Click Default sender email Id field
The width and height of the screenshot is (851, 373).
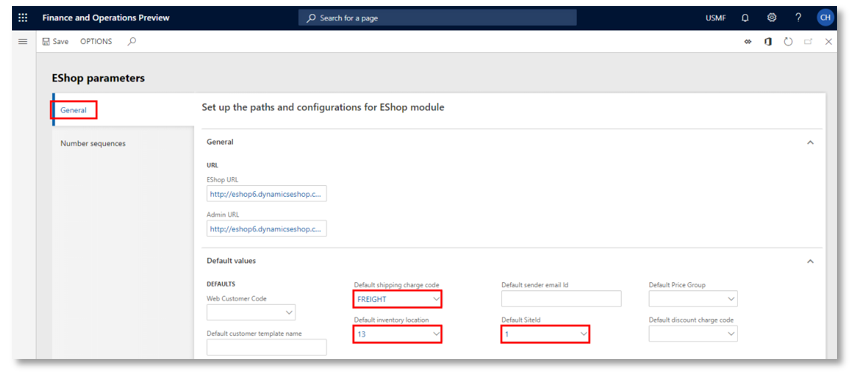point(561,299)
